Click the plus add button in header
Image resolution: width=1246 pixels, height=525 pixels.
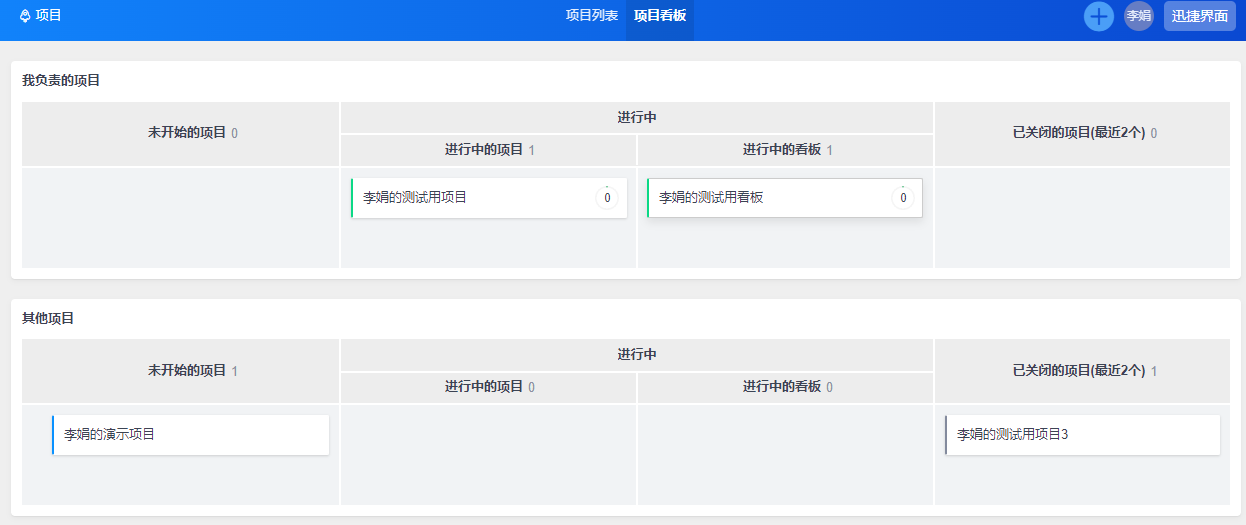click(x=1099, y=16)
